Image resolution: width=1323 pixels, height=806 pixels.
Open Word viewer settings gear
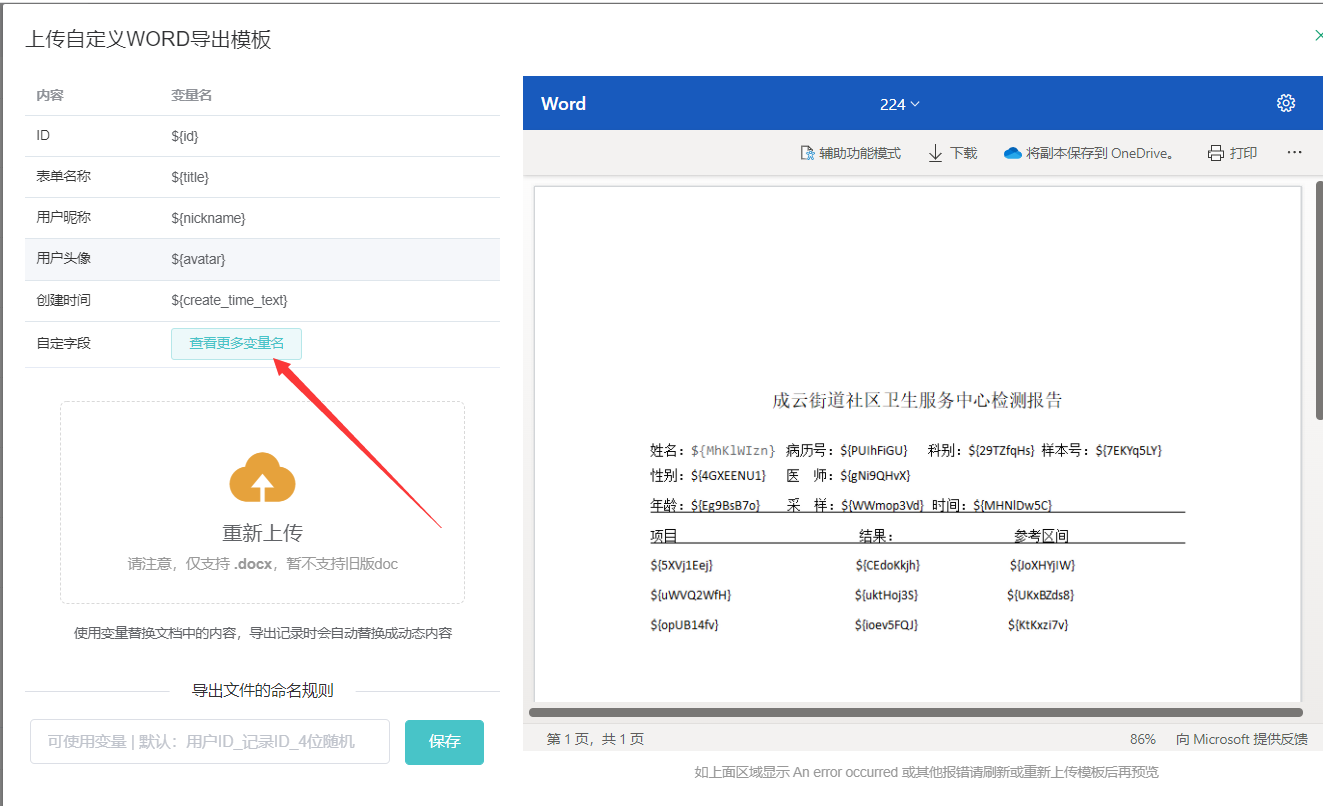click(x=1286, y=103)
